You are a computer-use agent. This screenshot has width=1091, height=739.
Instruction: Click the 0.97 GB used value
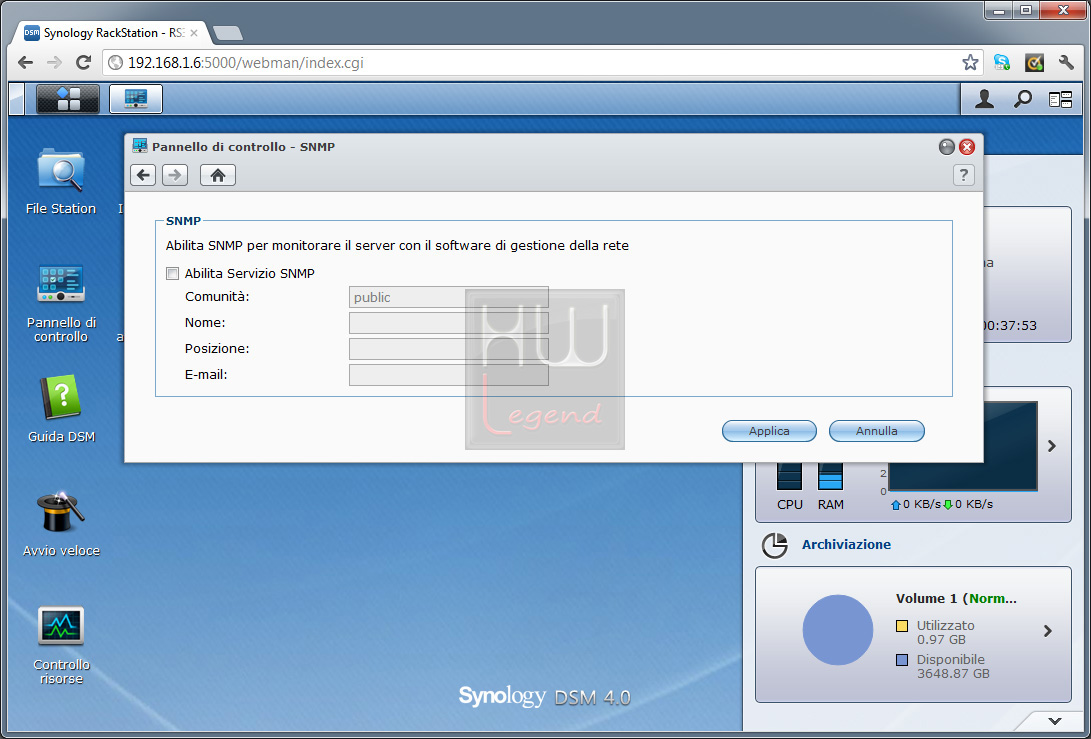(941, 639)
